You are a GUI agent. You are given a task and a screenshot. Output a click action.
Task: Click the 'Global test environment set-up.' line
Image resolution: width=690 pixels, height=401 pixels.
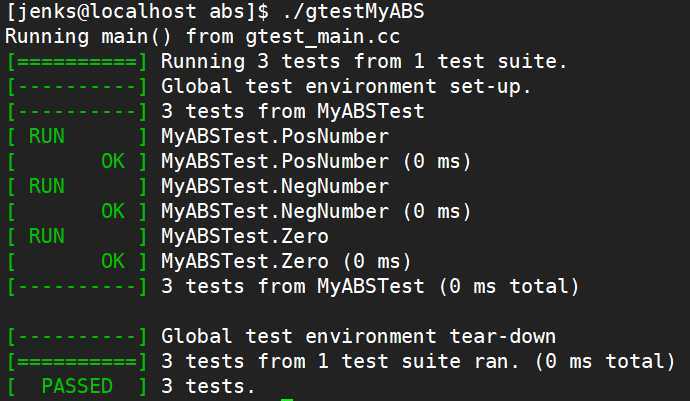click(x=346, y=86)
